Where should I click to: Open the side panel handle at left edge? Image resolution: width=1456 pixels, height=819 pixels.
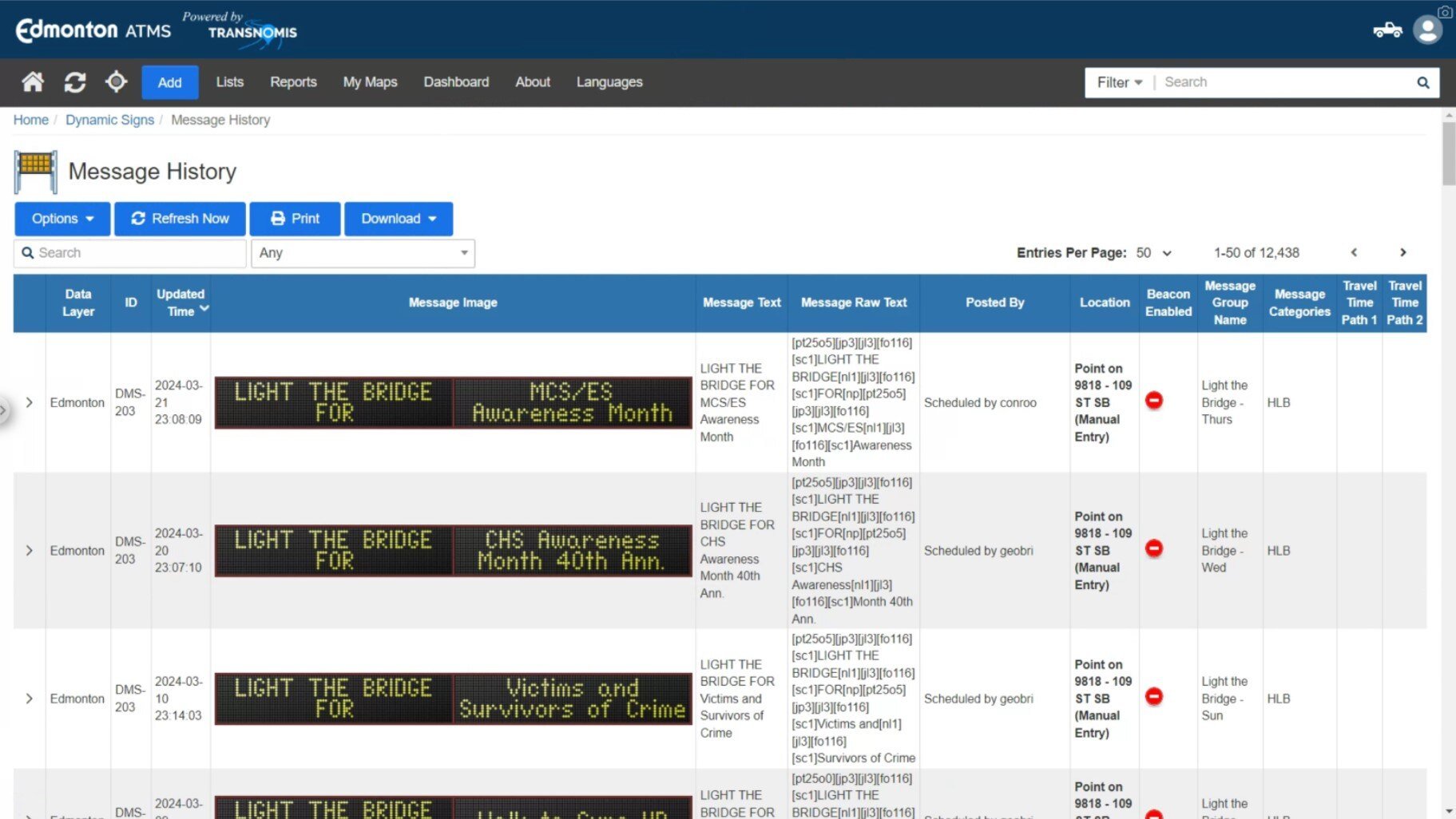point(3,410)
